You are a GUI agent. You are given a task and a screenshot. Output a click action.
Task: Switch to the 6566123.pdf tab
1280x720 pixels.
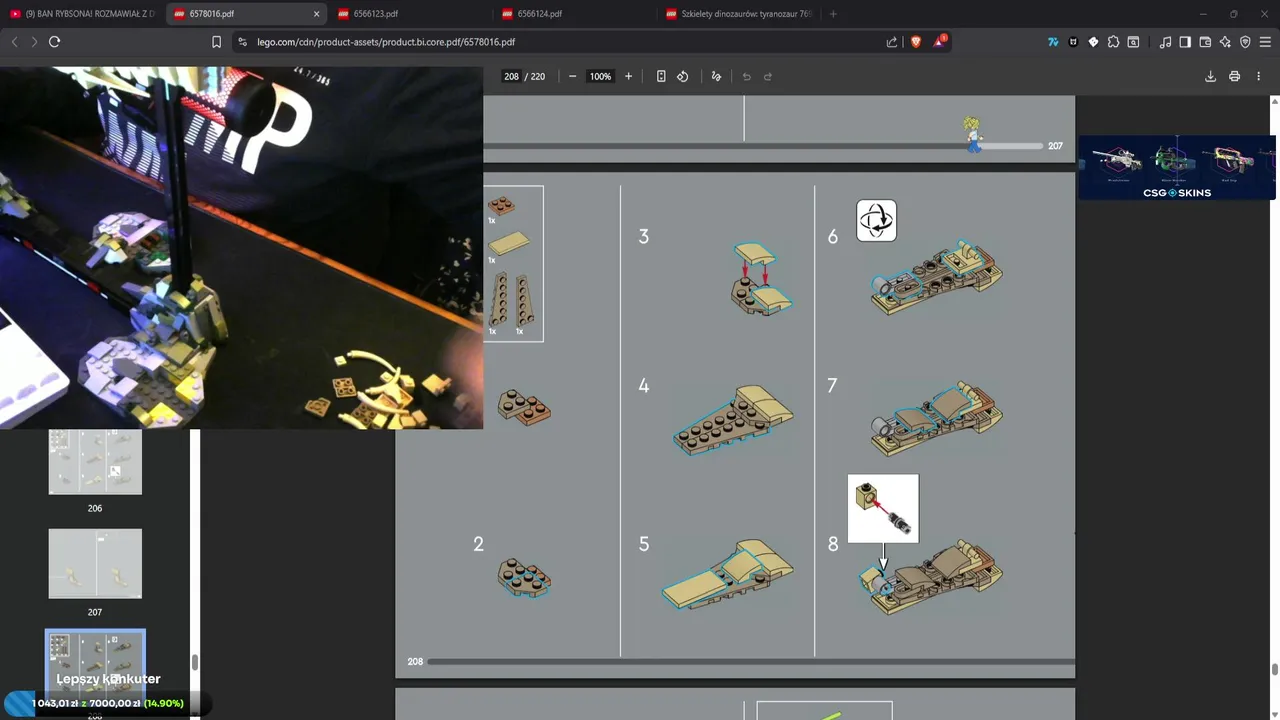pyautogui.click(x=410, y=14)
